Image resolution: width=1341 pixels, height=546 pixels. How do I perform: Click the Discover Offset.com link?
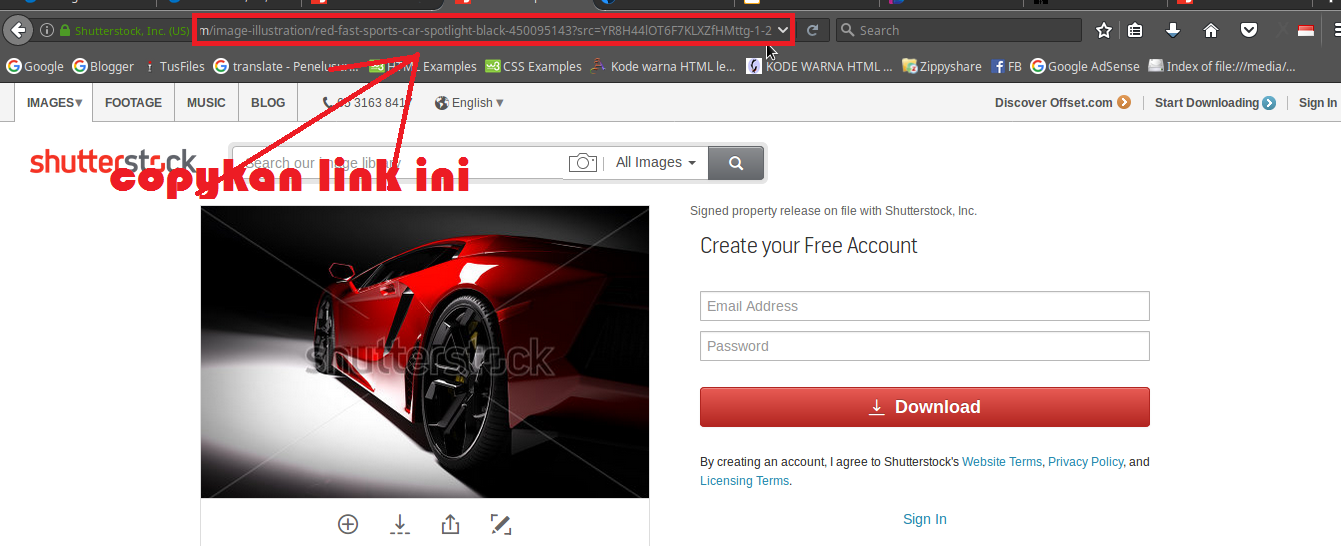coord(1062,102)
